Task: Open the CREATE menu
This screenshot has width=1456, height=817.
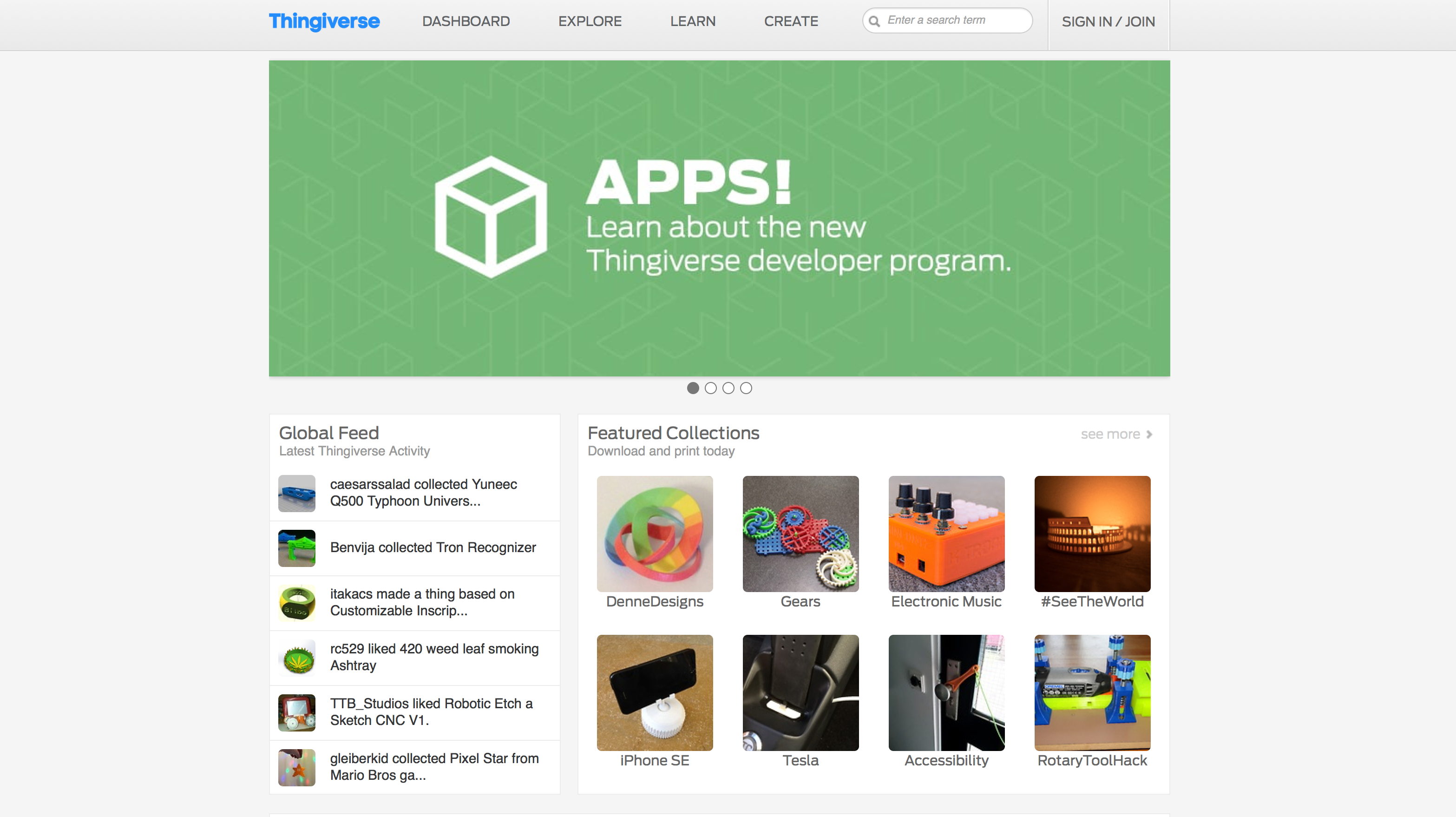Action: (791, 21)
